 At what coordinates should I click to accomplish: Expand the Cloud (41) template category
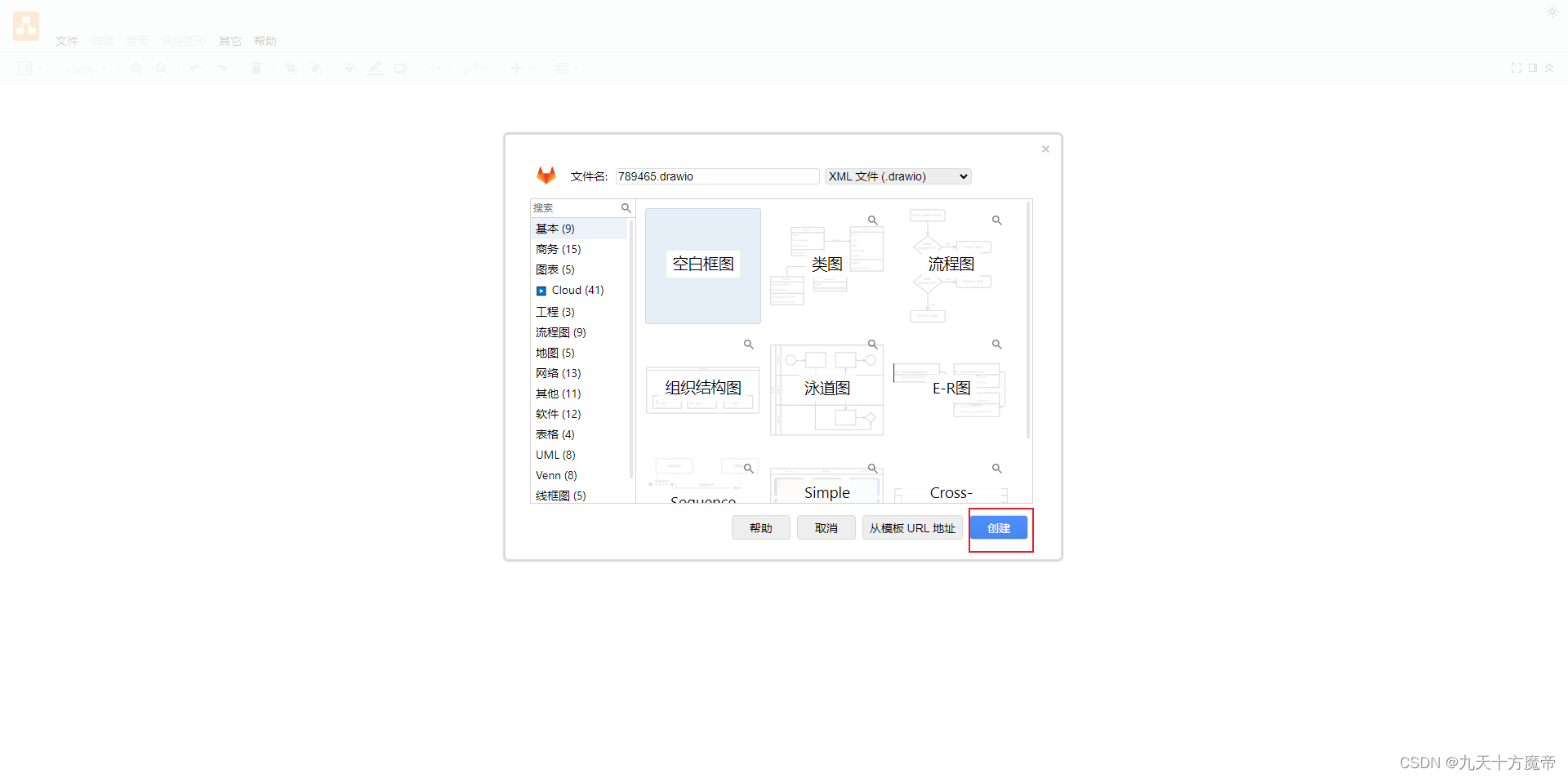(540, 290)
